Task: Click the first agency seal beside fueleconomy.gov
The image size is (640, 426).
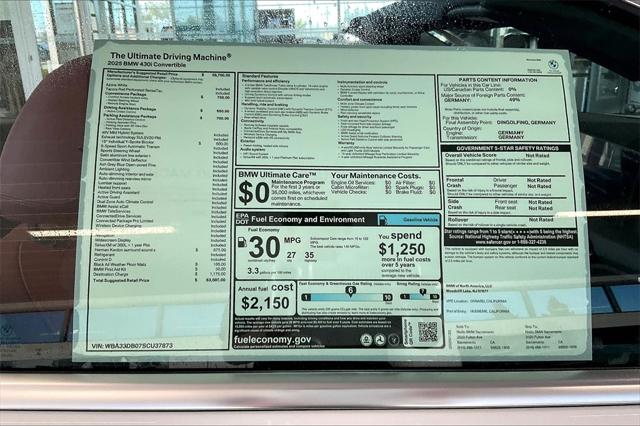Action: [x=366, y=339]
